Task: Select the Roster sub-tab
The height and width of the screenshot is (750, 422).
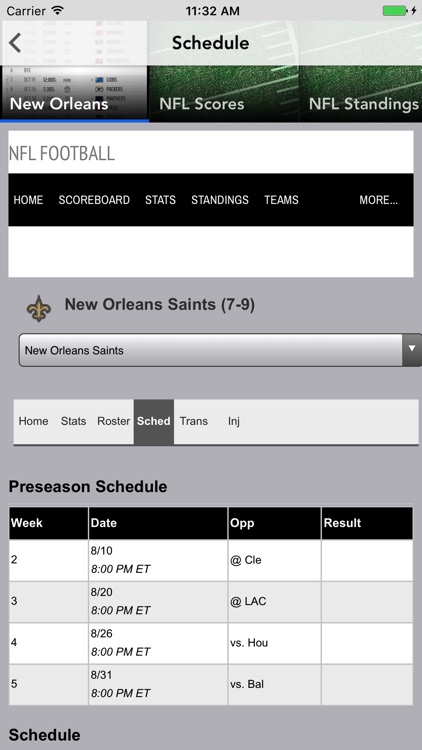Action: pos(113,421)
